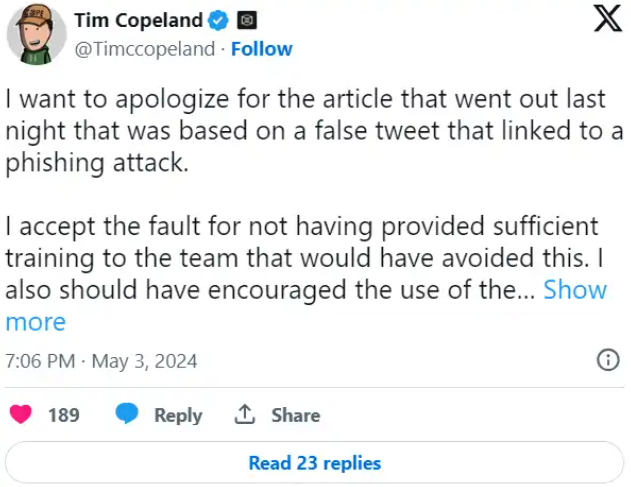Open the 7:06 PM May 3, 2024 timestamp
The width and height of the screenshot is (631, 487).
(101, 361)
